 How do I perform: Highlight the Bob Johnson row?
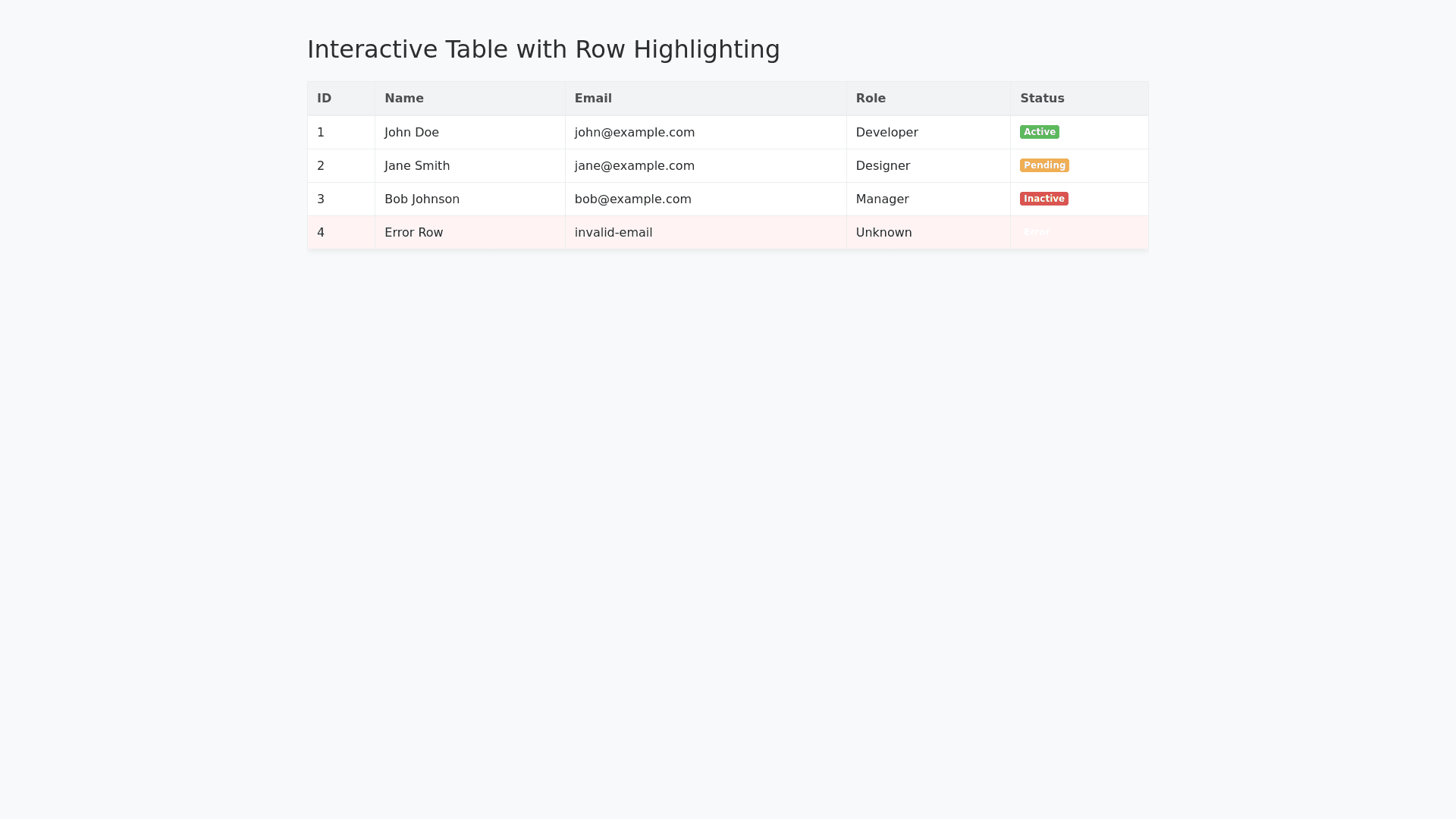tap(422, 199)
